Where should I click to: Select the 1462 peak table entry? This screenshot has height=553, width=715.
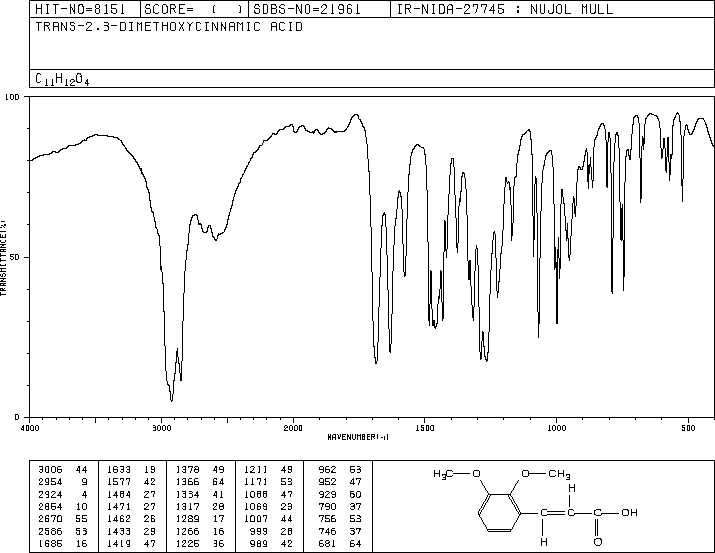click(131, 519)
